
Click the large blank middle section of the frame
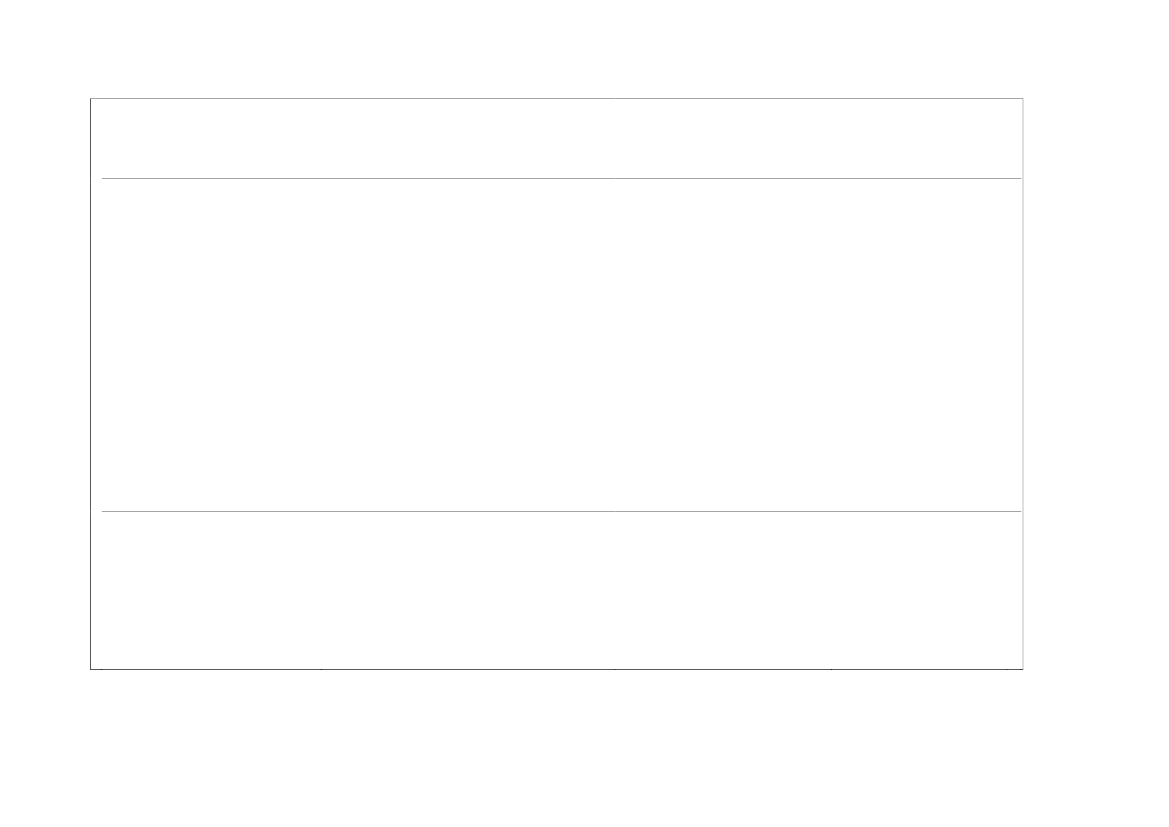[556, 345]
